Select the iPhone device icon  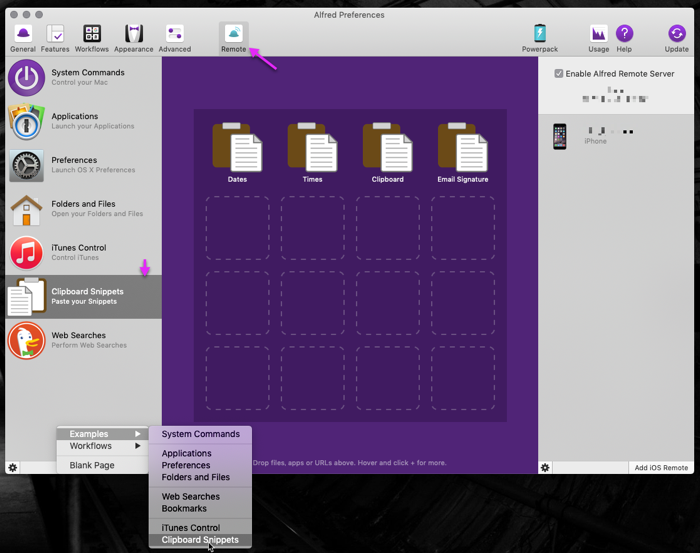[559, 137]
